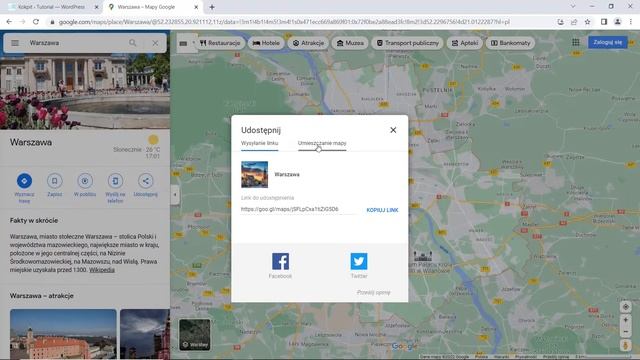Viewport: 640px width, 360px height.
Task: Share via Twitter icon
Action: pyautogui.click(x=359, y=262)
